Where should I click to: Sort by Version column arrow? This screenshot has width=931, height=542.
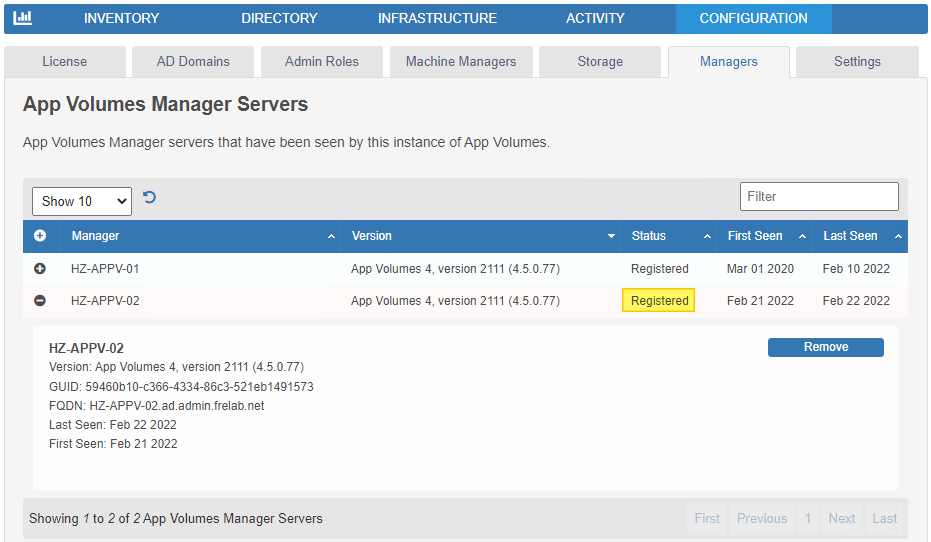pyautogui.click(x=611, y=237)
